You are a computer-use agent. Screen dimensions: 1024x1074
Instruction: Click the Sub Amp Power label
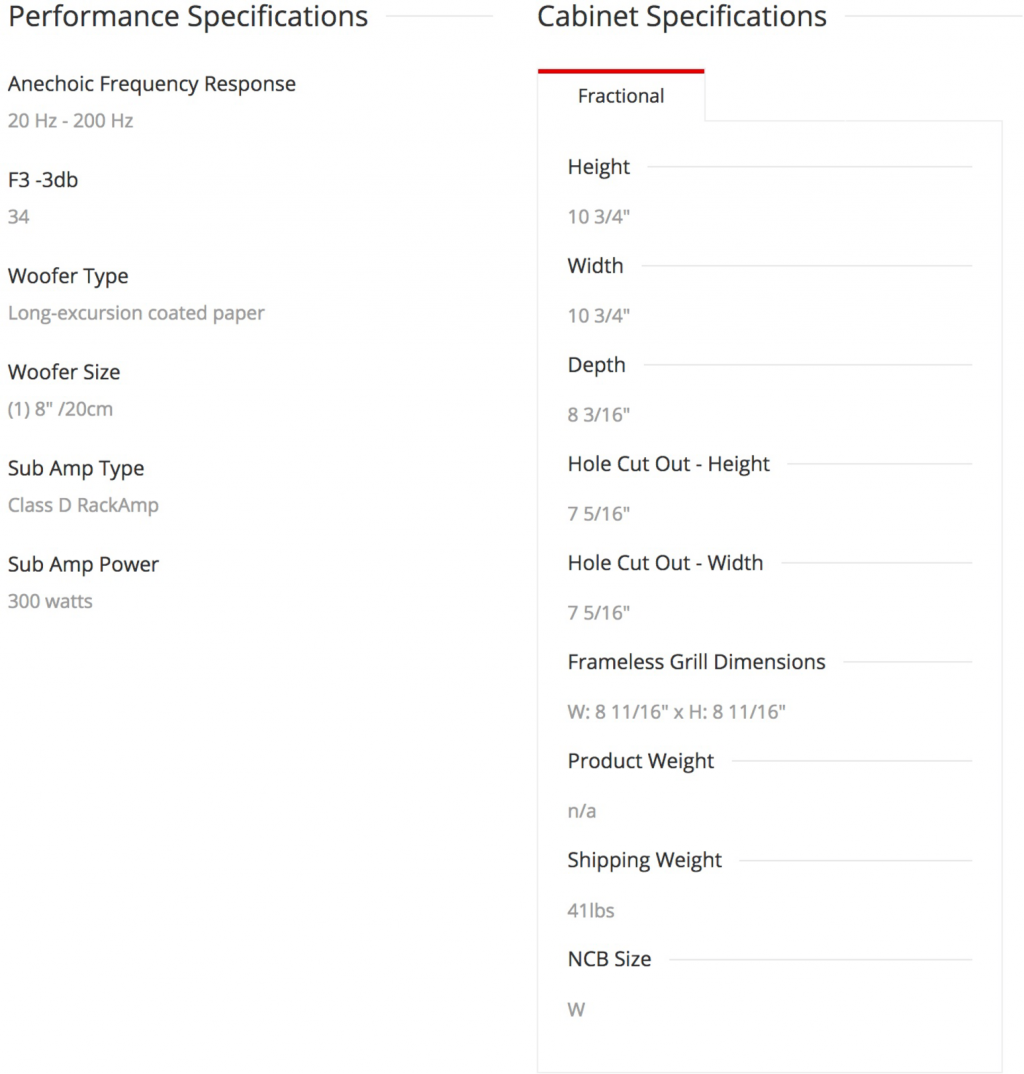click(x=83, y=564)
